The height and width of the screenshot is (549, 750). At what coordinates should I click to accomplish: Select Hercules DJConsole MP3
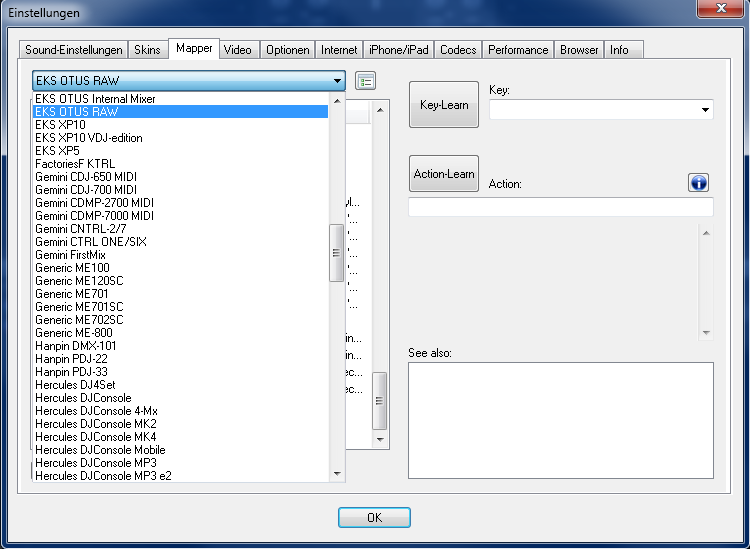point(181,462)
